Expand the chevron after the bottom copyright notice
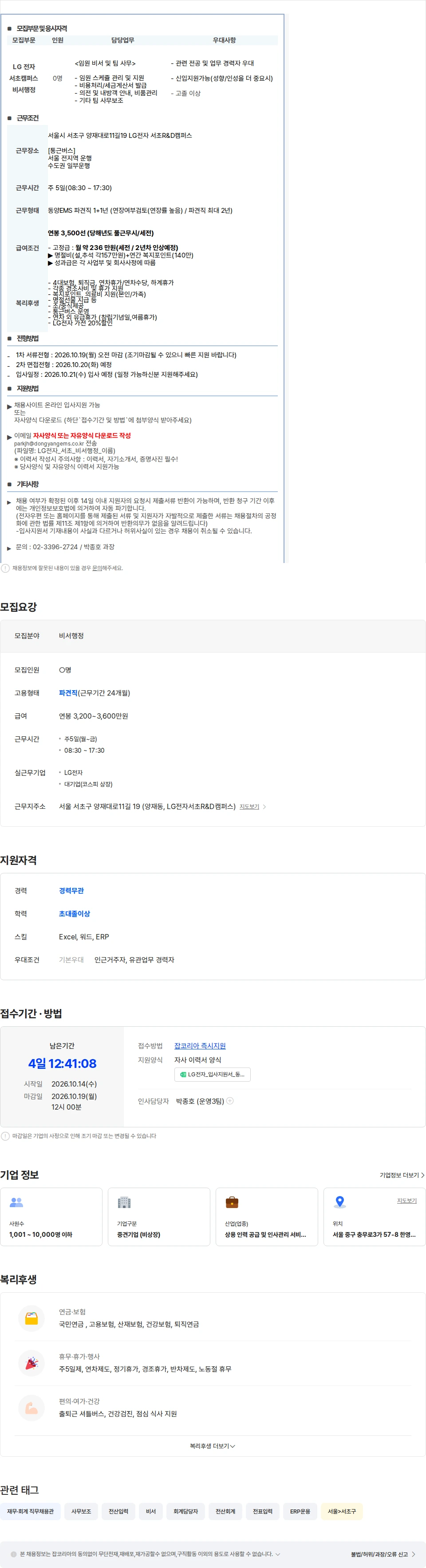 click(x=278, y=1554)
